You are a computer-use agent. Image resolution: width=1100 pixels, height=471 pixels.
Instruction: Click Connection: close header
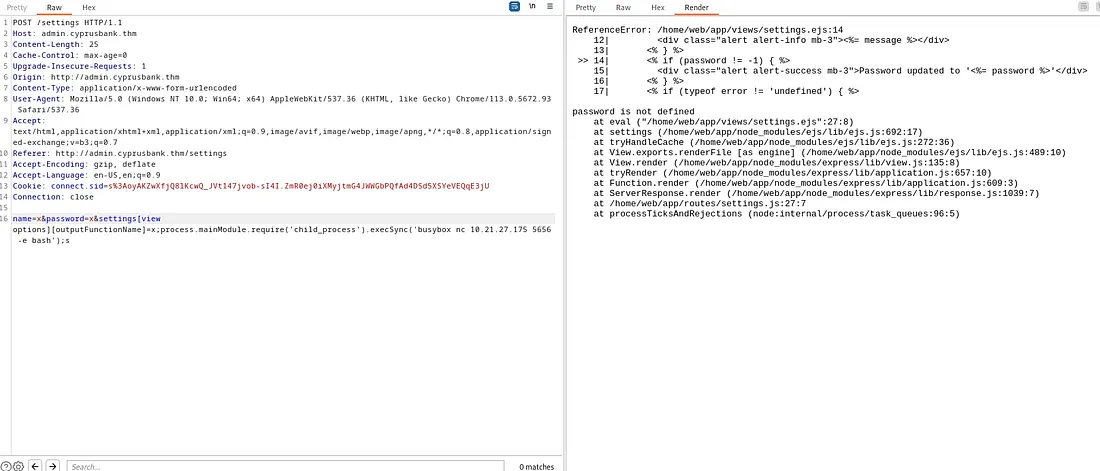53,197
